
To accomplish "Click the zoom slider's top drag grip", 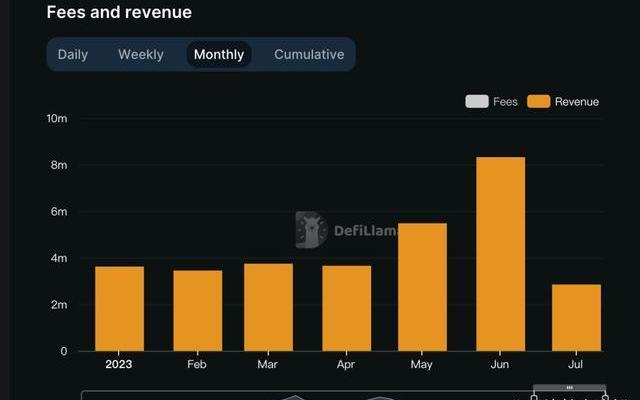I will point(569,387).
